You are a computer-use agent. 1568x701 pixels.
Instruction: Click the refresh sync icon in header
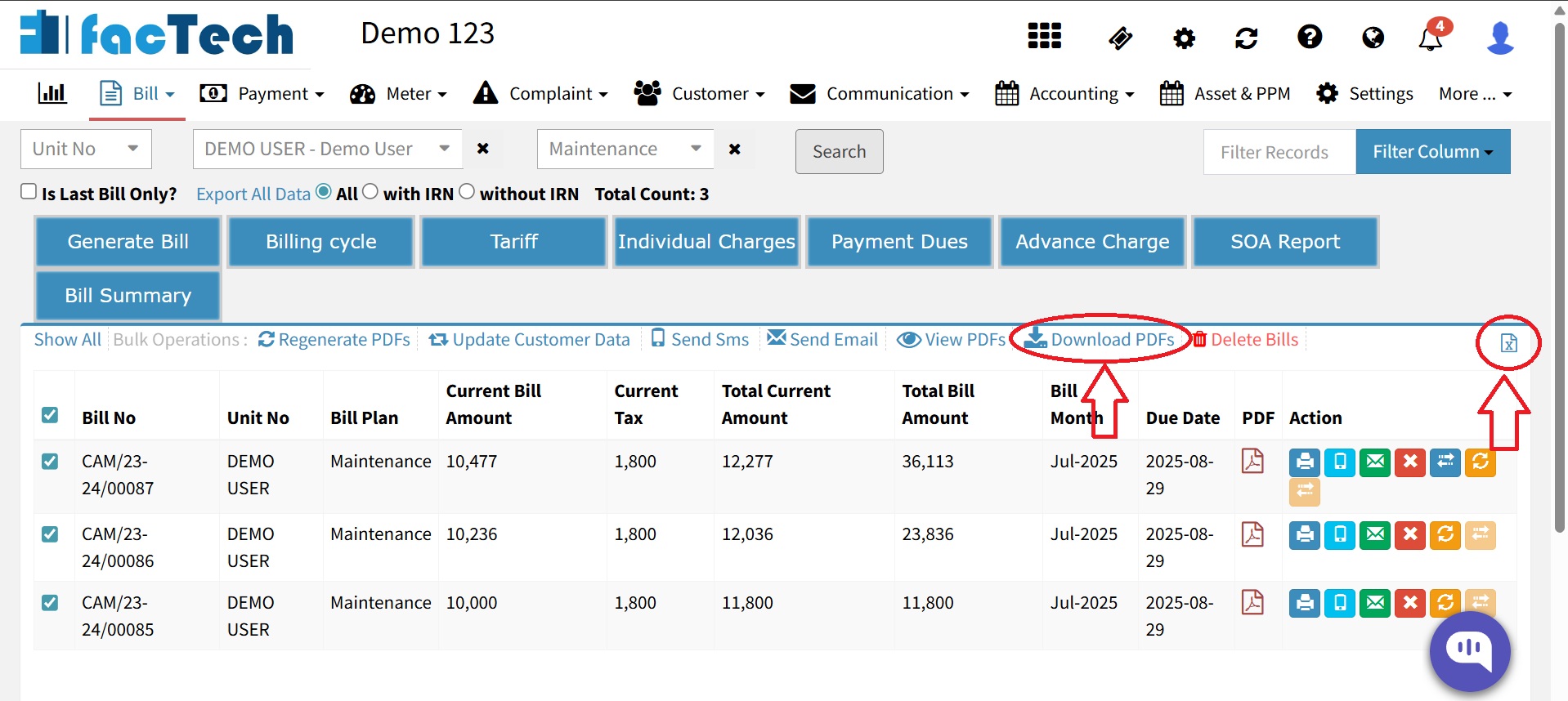(x=1246, y=38)
